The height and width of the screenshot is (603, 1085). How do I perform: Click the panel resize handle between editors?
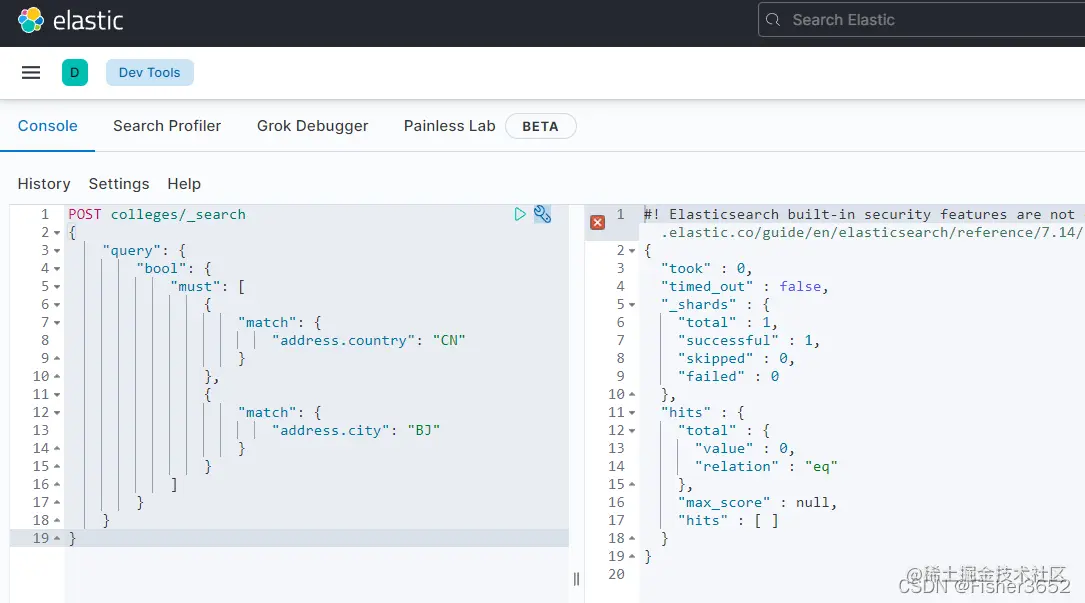[576, 579]
